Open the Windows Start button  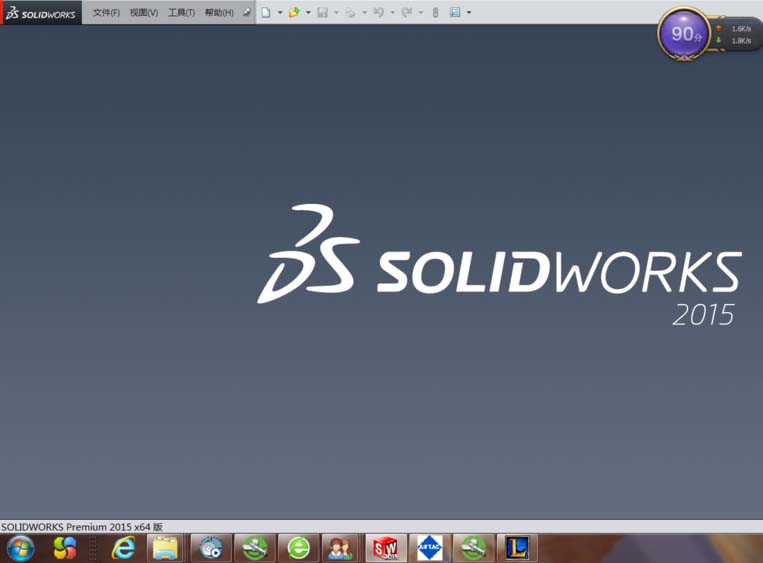pos(20,548)
